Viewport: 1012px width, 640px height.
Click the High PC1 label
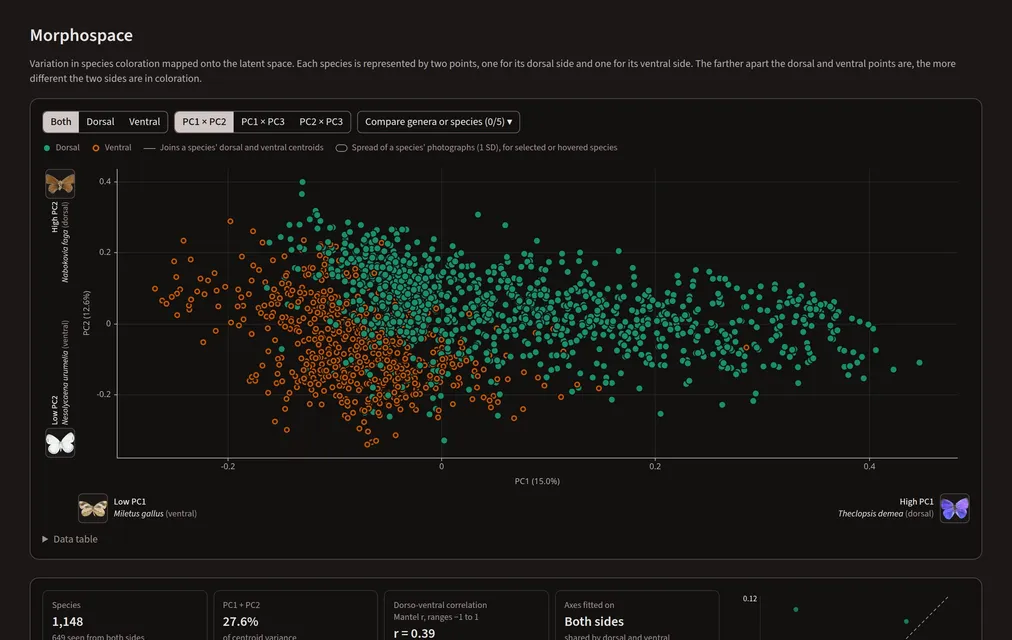[x=916, y=502]
